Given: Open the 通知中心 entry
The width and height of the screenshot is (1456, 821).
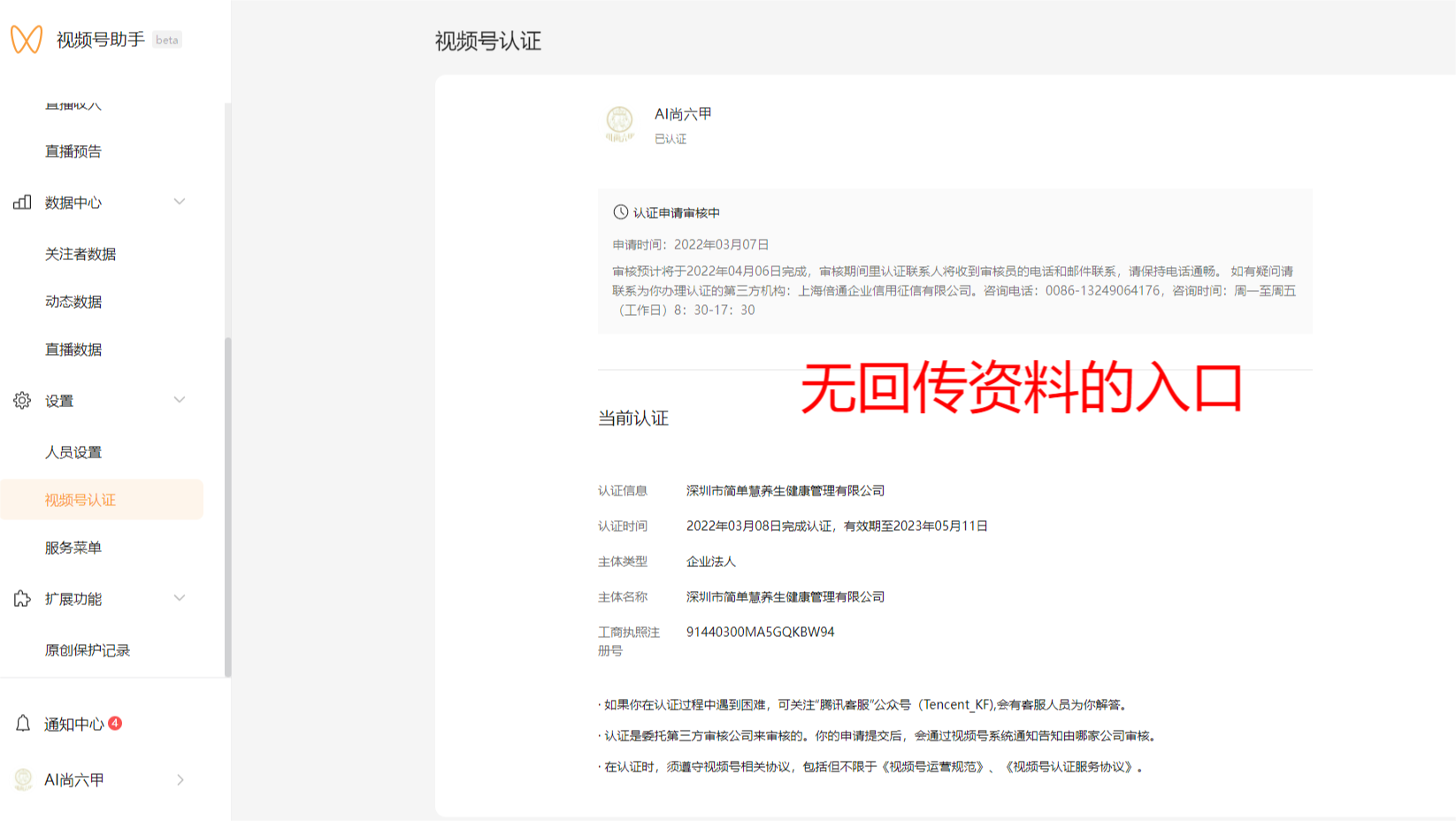Looking at the screenshot, I should [74, 725].
